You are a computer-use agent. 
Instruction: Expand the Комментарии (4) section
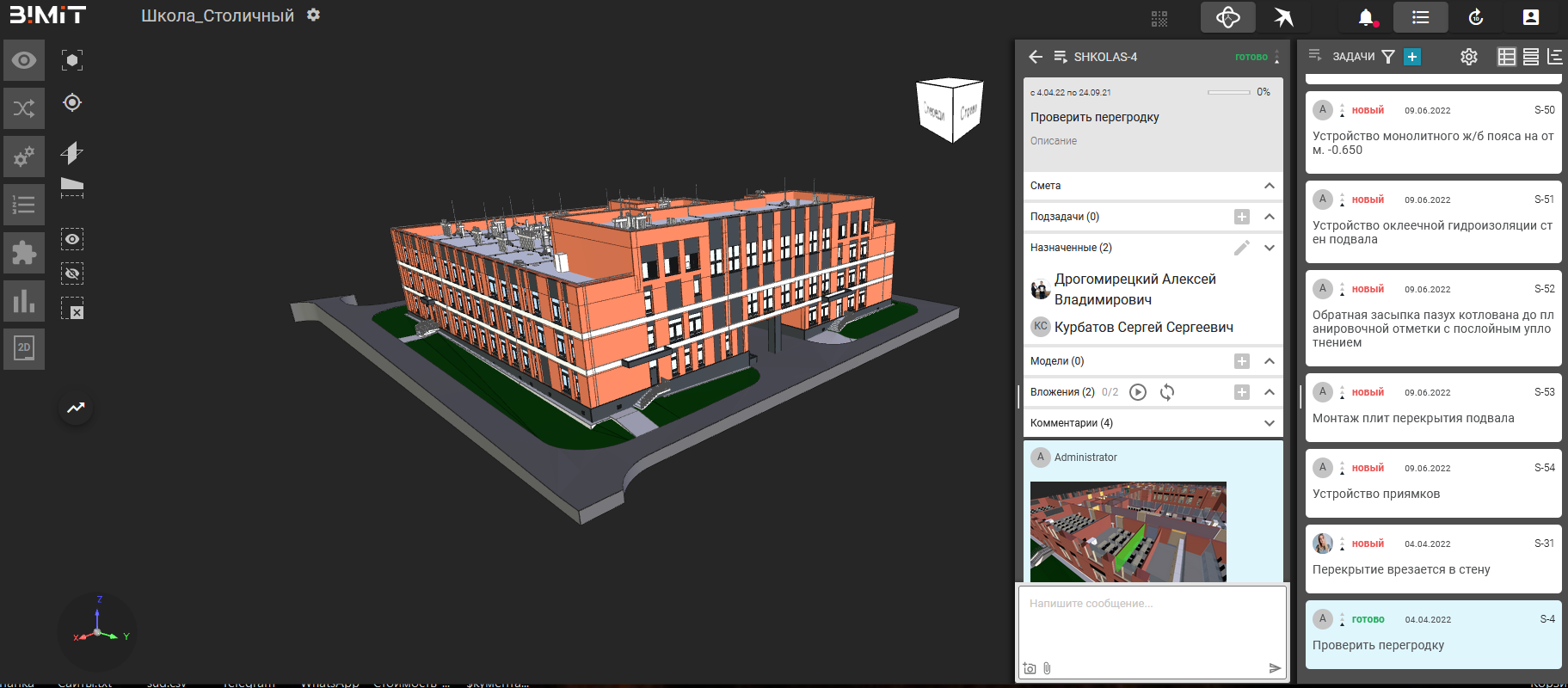click(1269, 423)
